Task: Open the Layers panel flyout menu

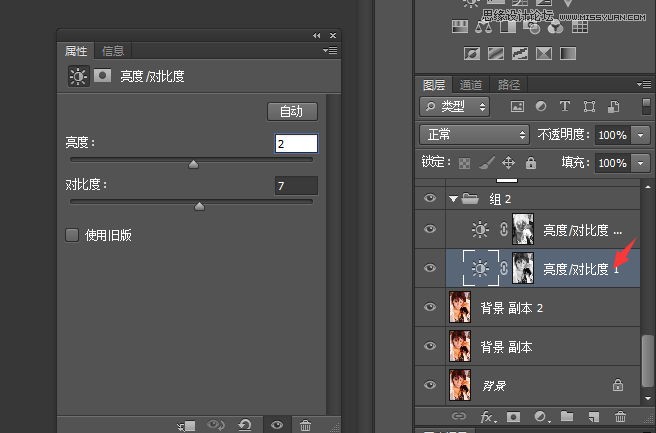Action: coord(644,85)
